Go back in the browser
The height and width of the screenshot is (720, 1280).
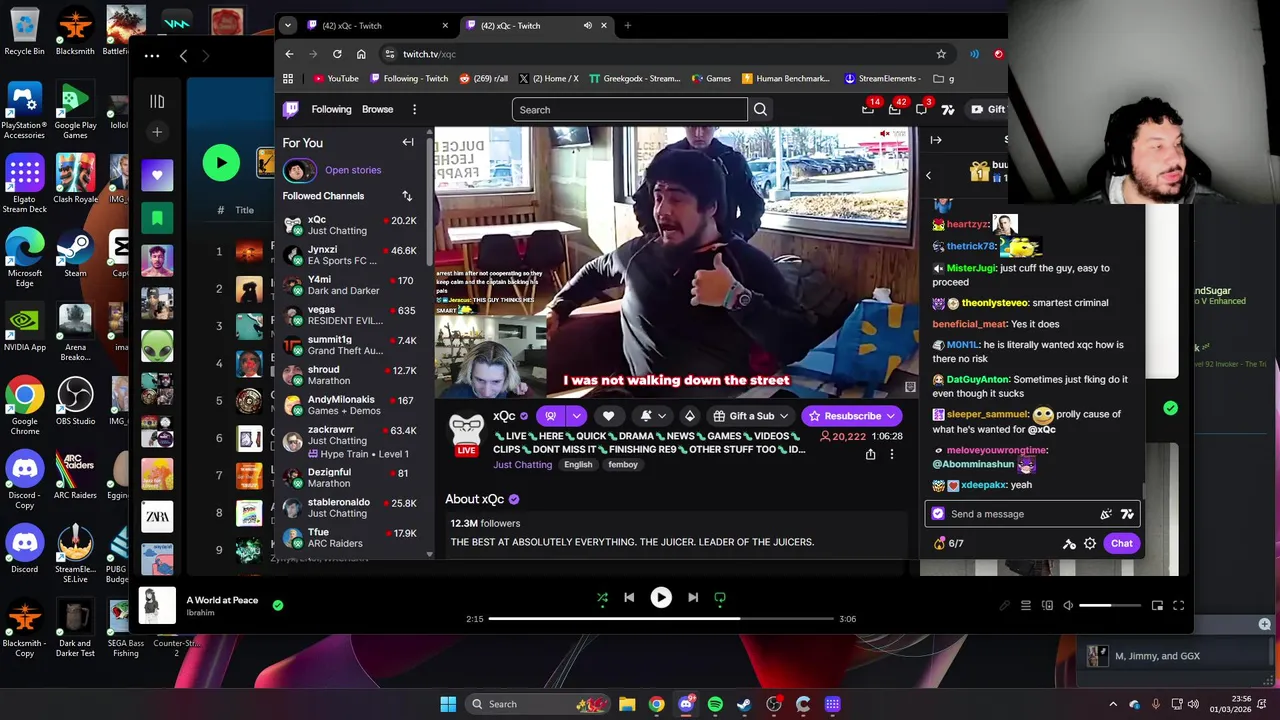click(x=289, y=54)
